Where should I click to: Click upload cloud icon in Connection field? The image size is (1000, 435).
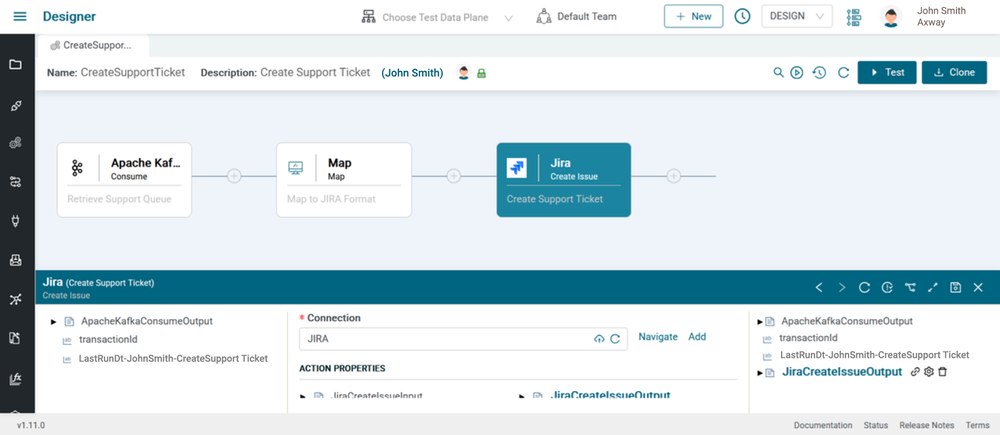(x=599, y=339)
